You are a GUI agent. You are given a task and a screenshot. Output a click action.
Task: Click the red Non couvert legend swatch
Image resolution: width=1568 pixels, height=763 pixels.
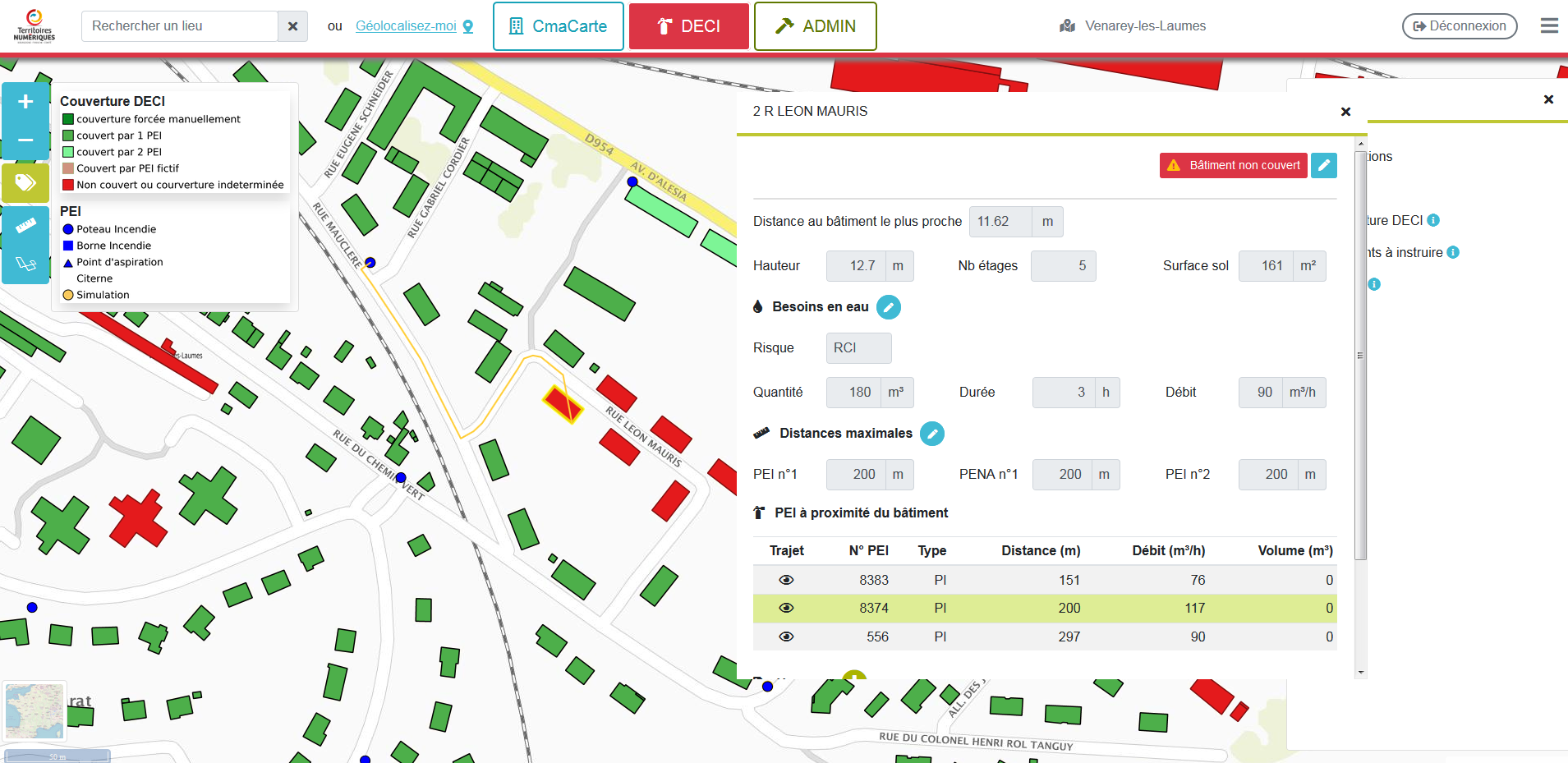68,185
